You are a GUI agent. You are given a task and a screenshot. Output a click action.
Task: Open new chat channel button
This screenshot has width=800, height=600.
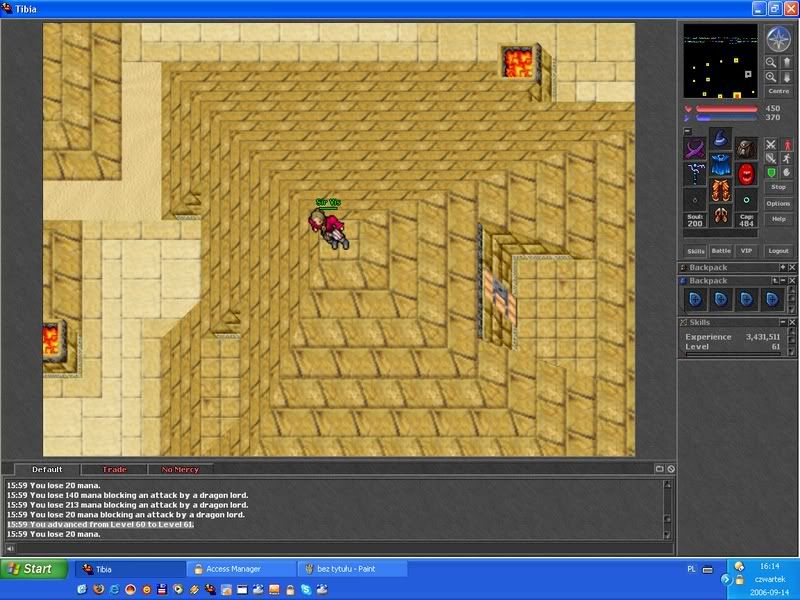pos(659,468)
